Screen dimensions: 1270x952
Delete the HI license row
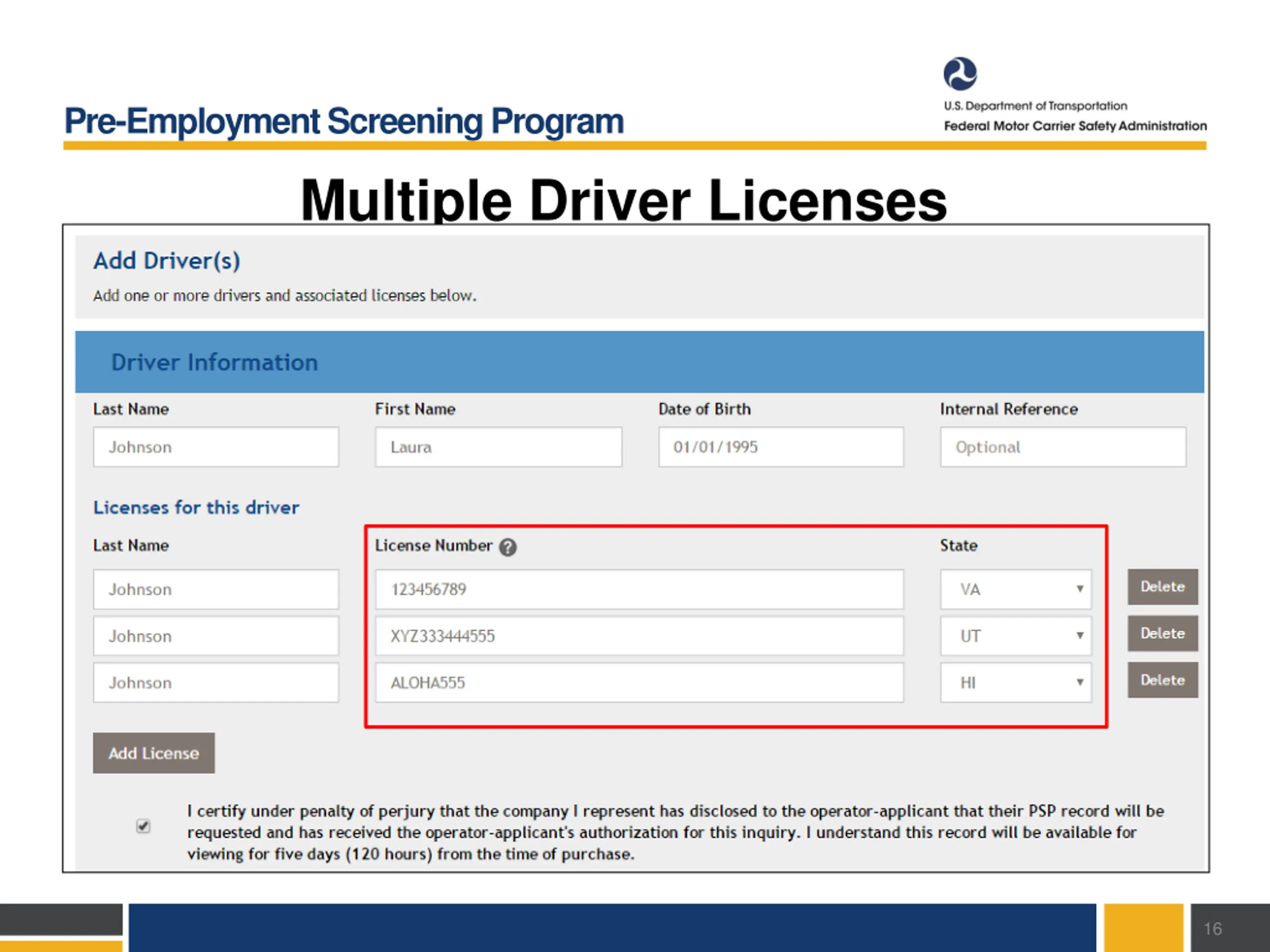1163,680
